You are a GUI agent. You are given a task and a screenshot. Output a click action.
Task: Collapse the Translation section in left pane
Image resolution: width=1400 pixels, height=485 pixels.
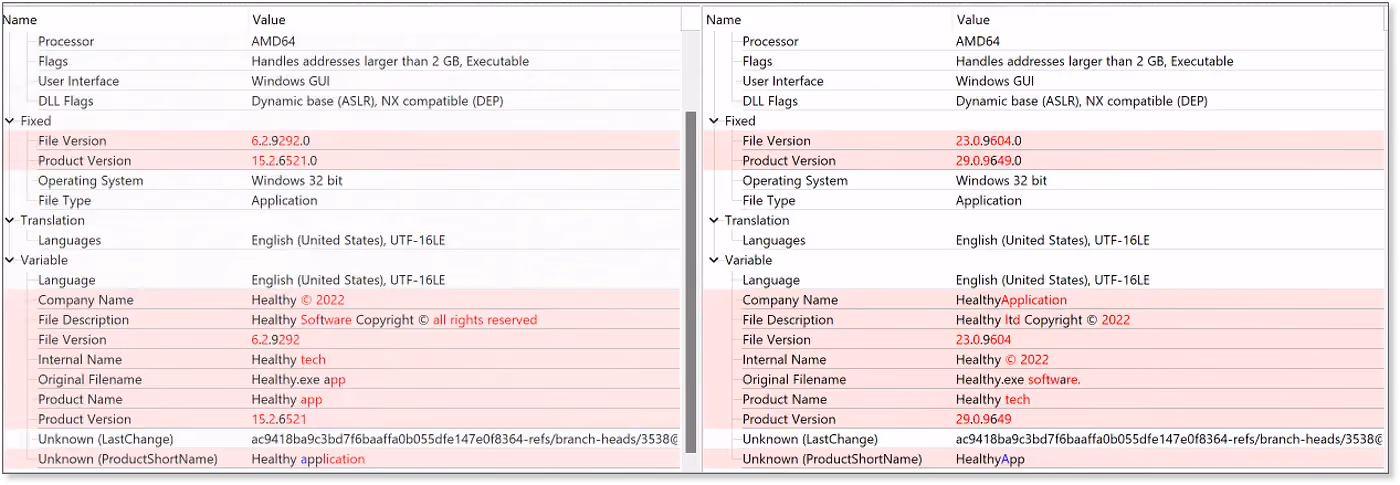point(10,221)
